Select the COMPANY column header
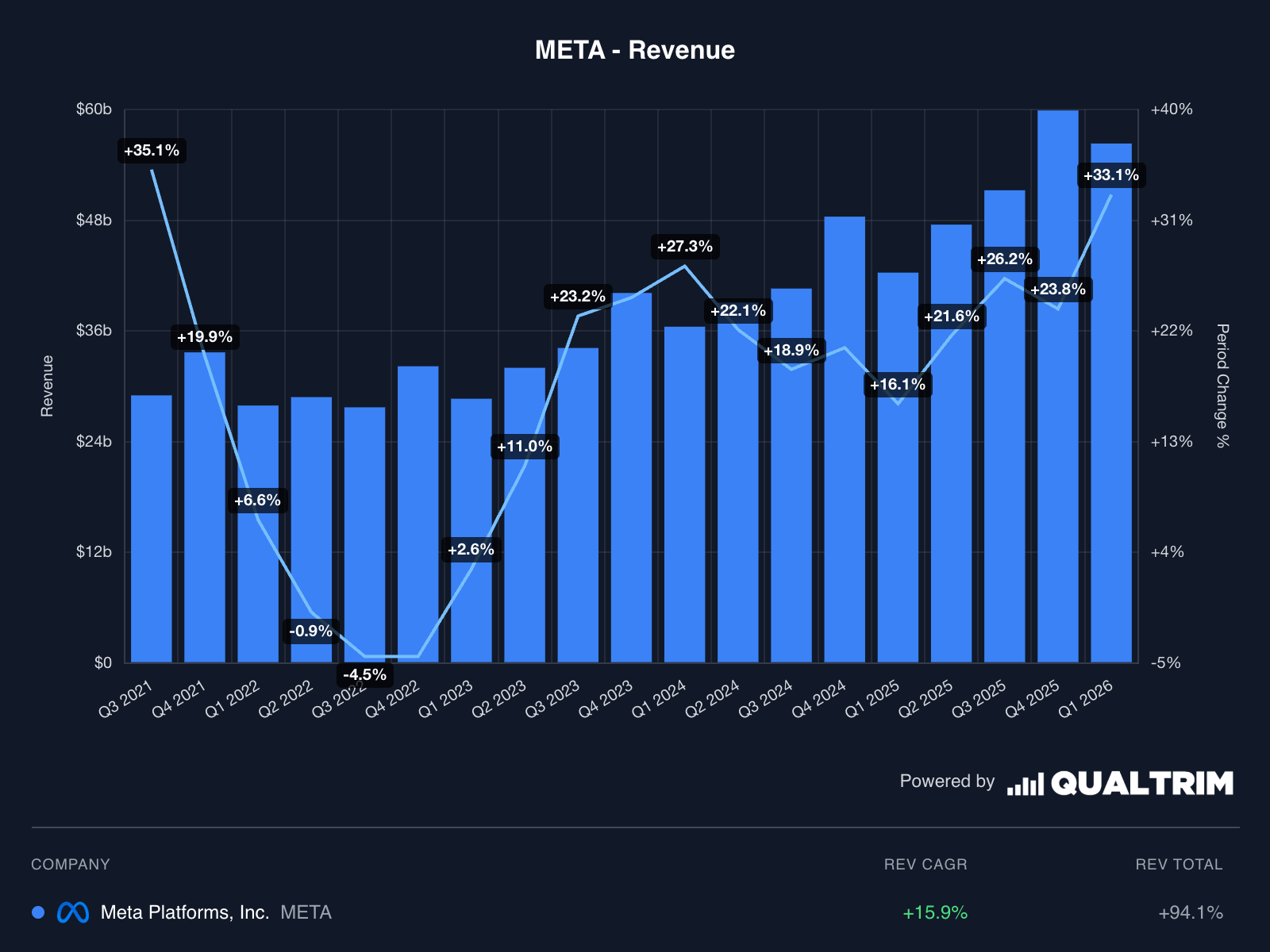This screenshot has width=1270, height=952. pyautogui.click(x=71, y=864)
